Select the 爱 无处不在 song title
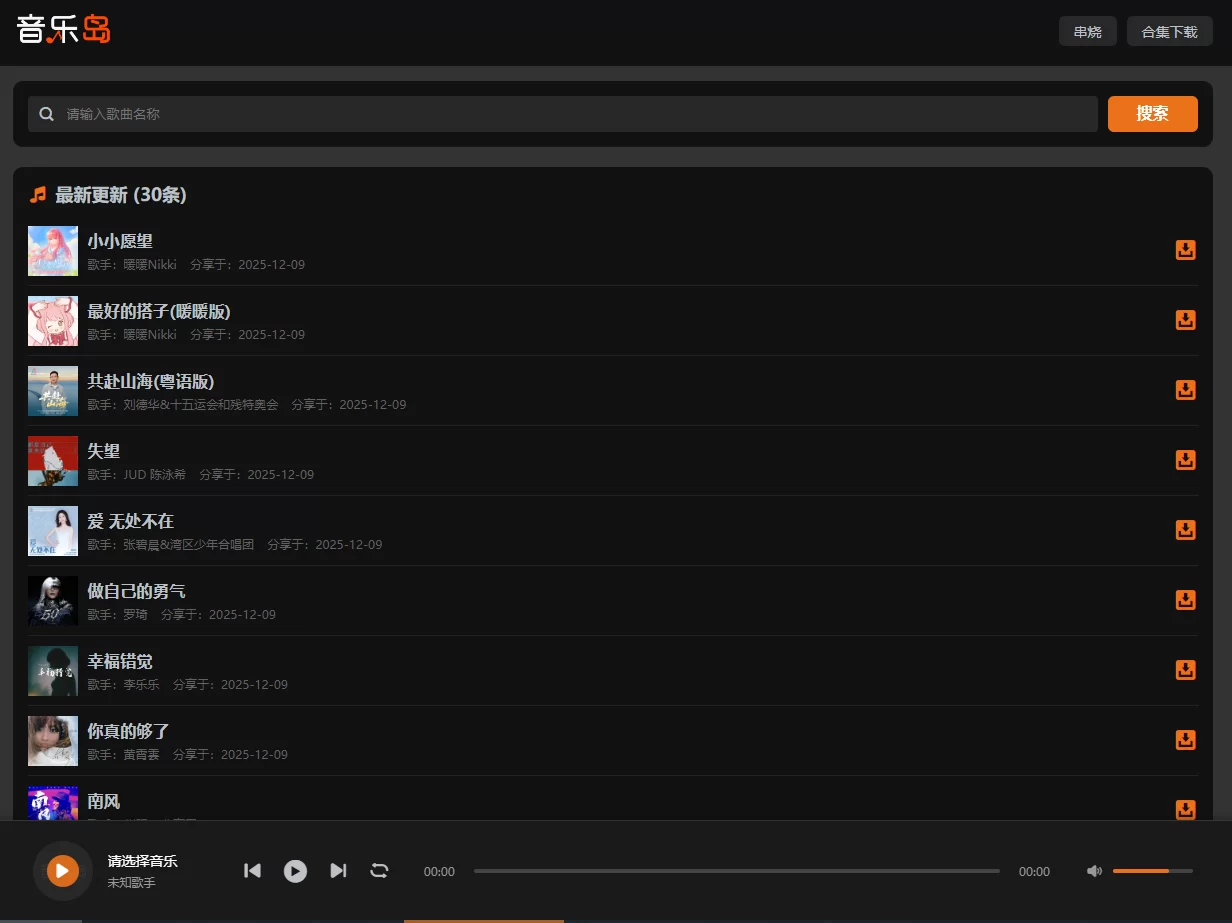1232x923 pixels. coord(131,521)
